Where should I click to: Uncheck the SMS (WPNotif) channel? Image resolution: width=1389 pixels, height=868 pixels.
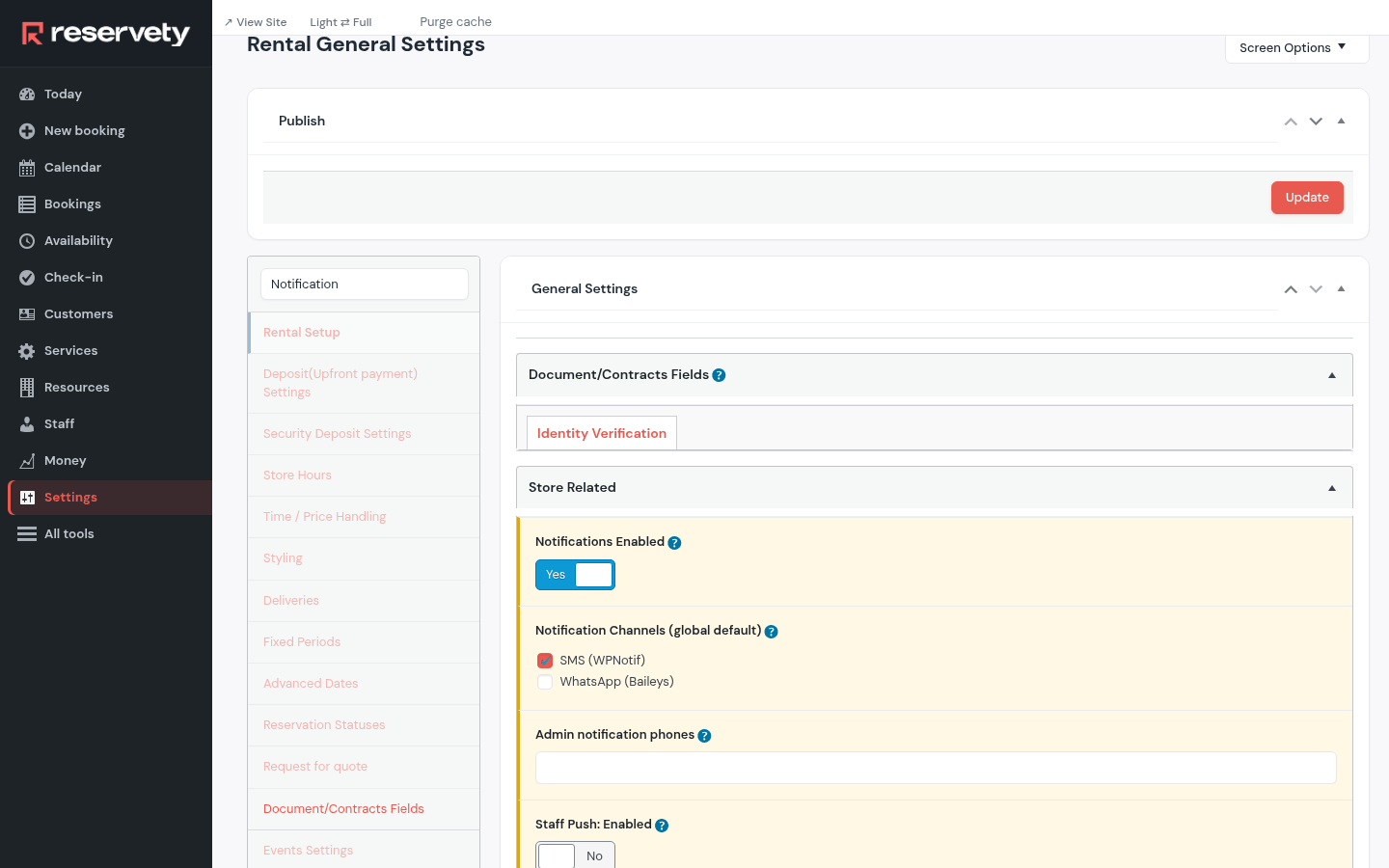tap(545, 661)
